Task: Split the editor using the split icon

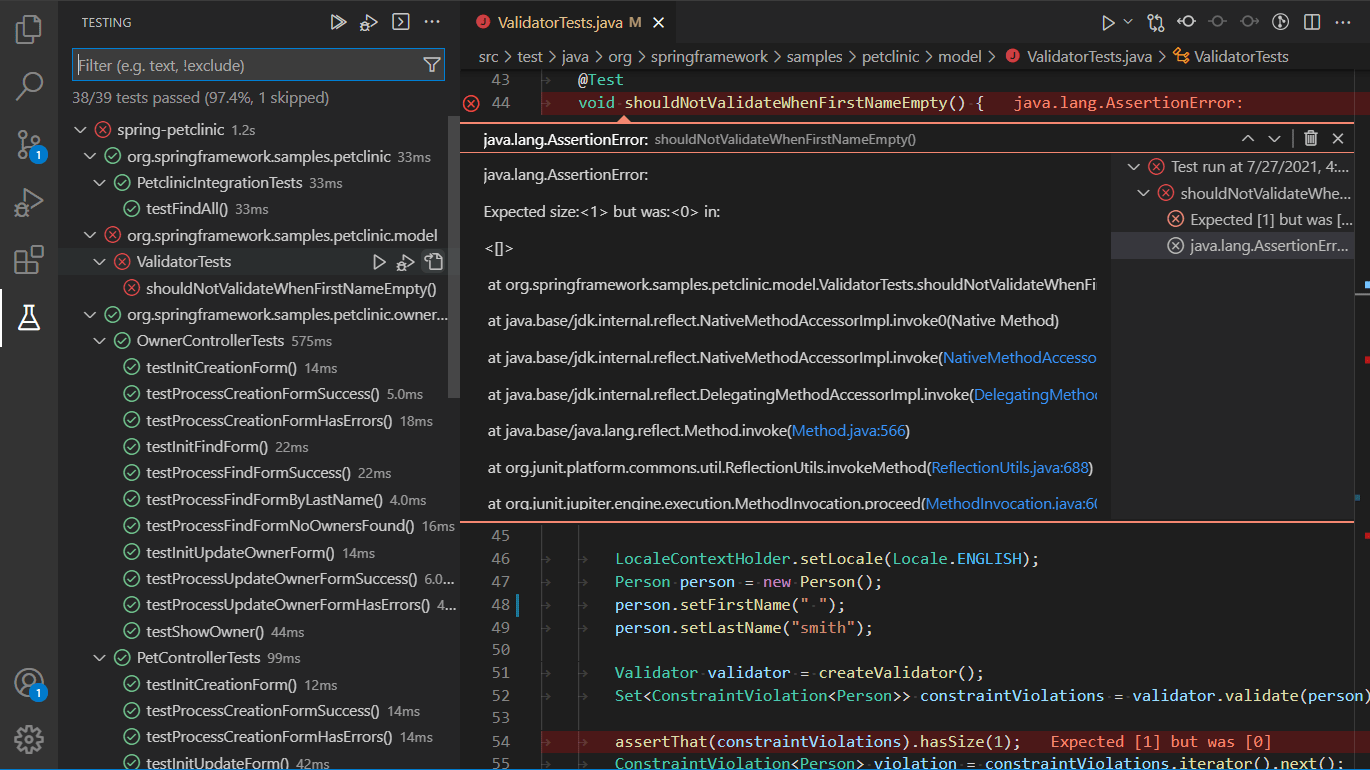Action: [x=1313, y=21]
